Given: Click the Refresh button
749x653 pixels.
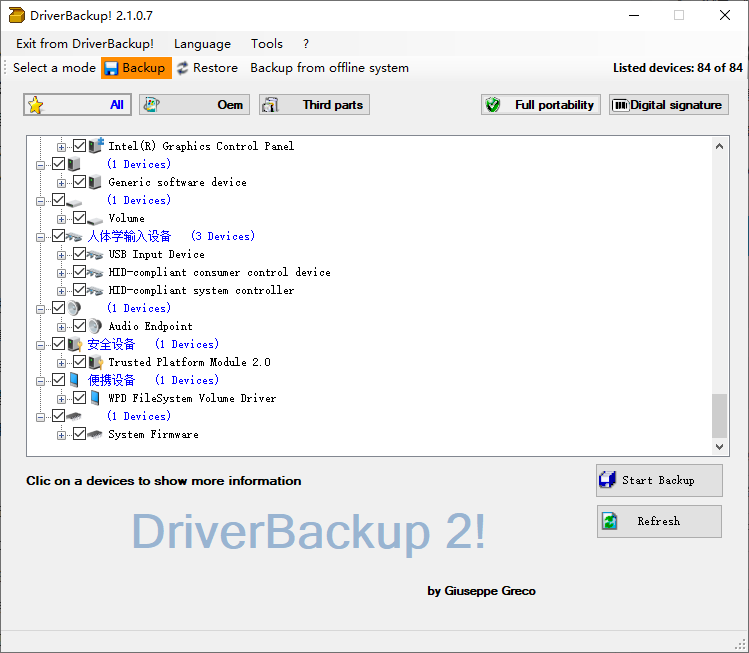Looking at the screenshot, I should click(x=659, y=521).
